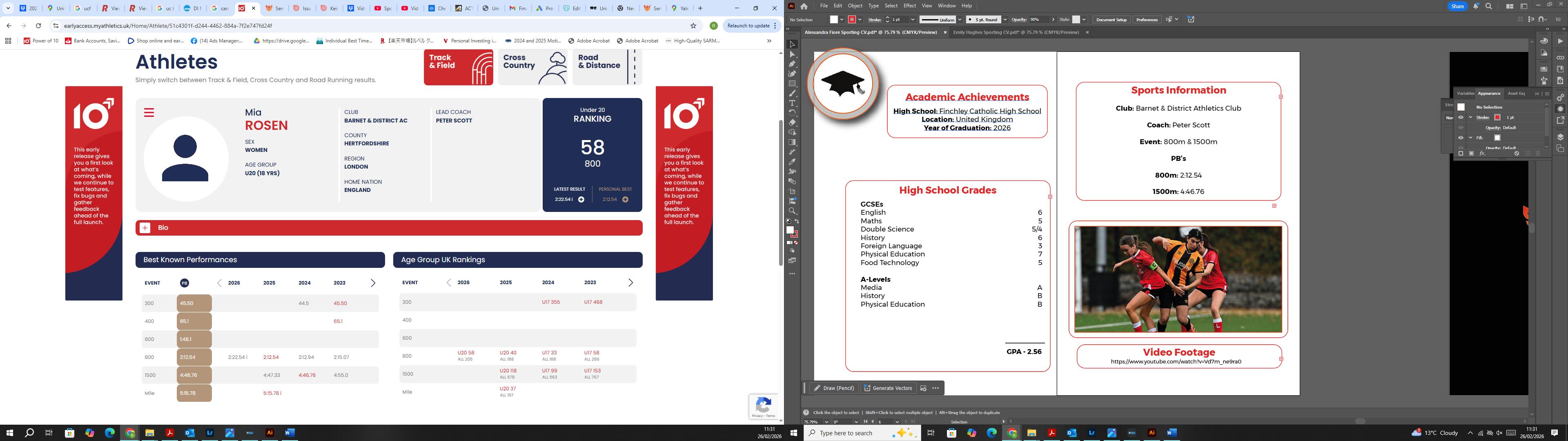Select the Type tool in toolbar
This screenshot has width=1568, height=441.
point(792,103)
